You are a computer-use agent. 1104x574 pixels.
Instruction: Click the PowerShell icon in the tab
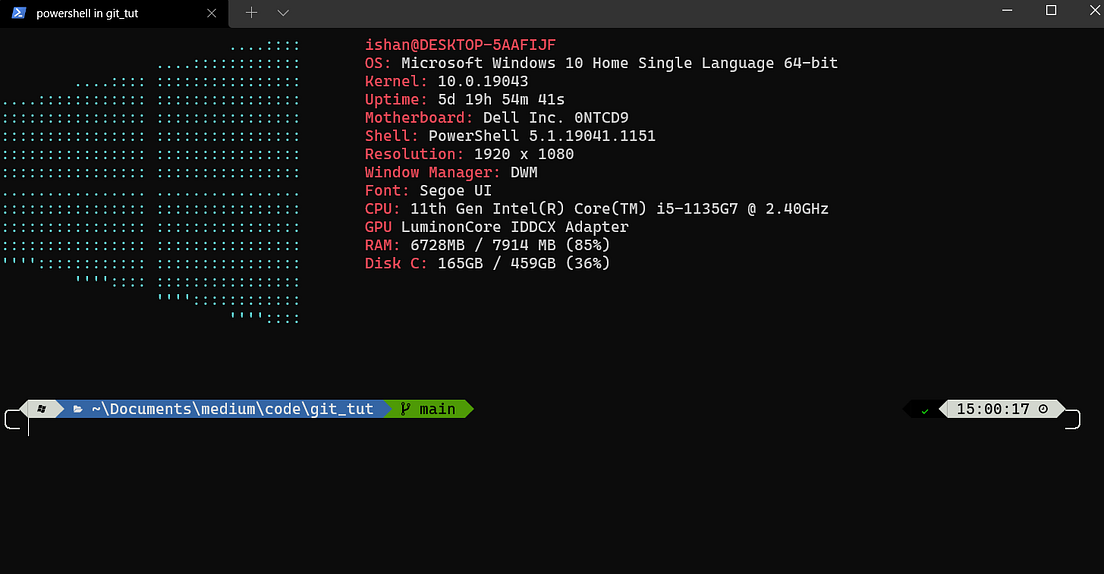click(x=19, y=13)
